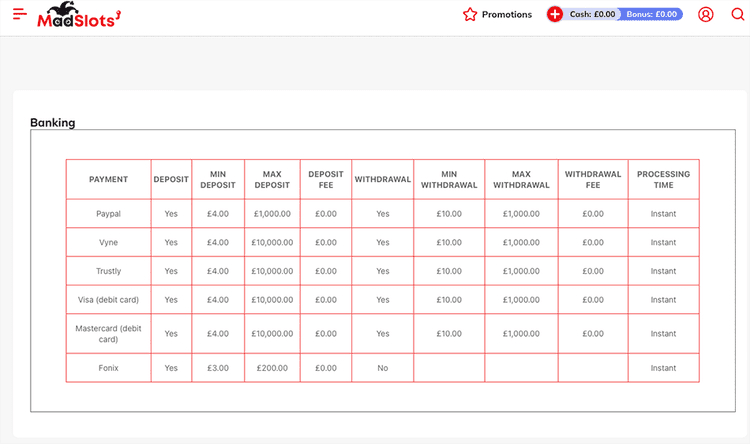Click the PROCESSING TIME column header
Viewport: 750px width, 444px height.
click(x=663, y=179)
